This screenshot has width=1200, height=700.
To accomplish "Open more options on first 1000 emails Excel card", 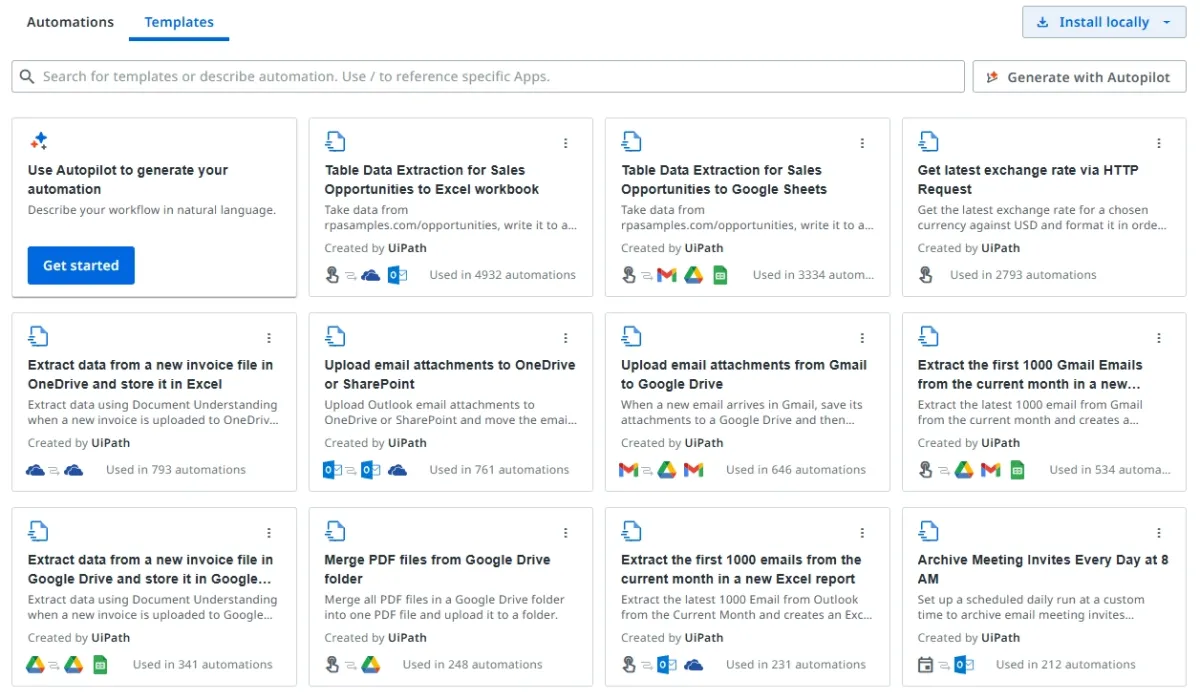I will tap(863, 533).
